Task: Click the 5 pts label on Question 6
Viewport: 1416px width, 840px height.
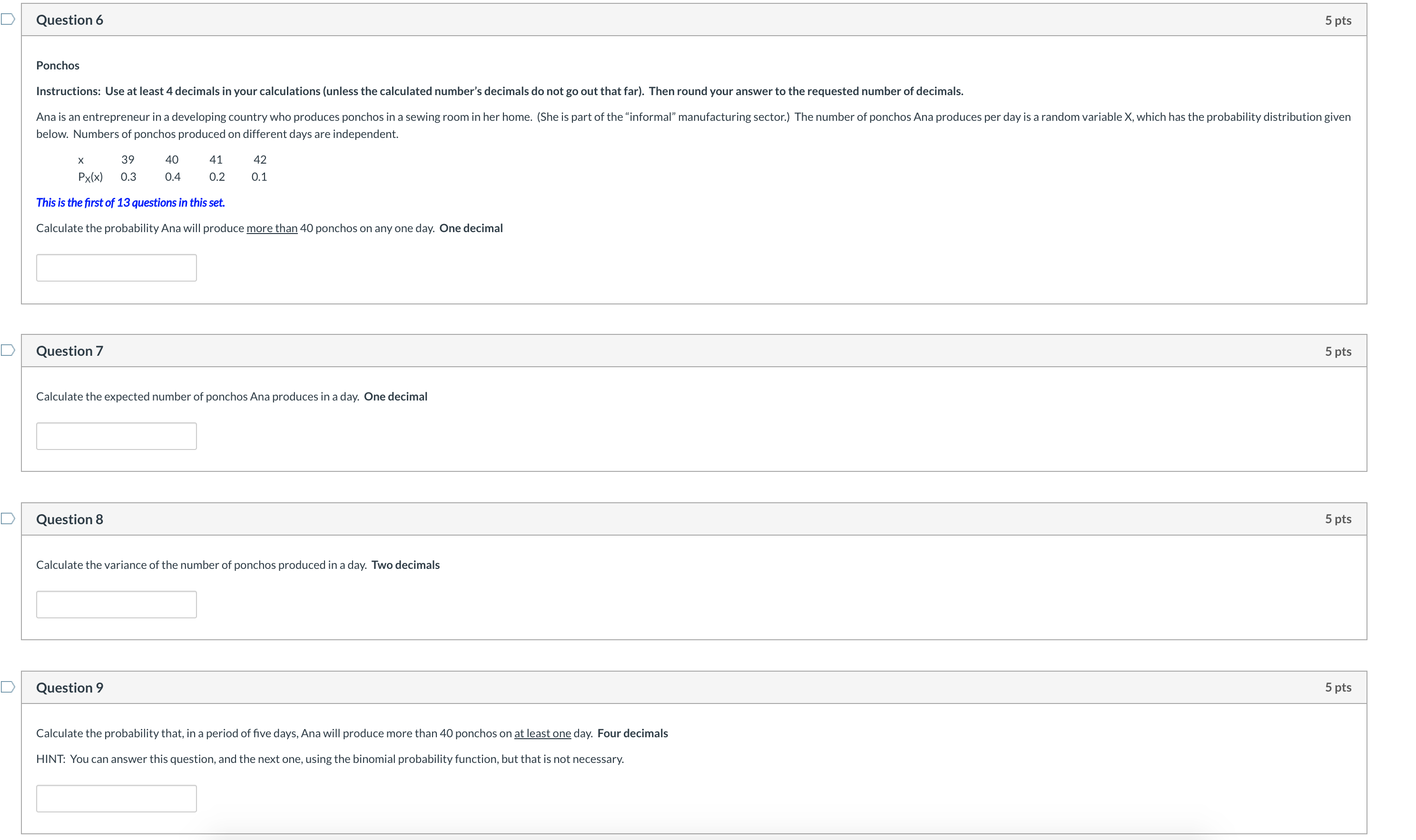Action: 1337,20
